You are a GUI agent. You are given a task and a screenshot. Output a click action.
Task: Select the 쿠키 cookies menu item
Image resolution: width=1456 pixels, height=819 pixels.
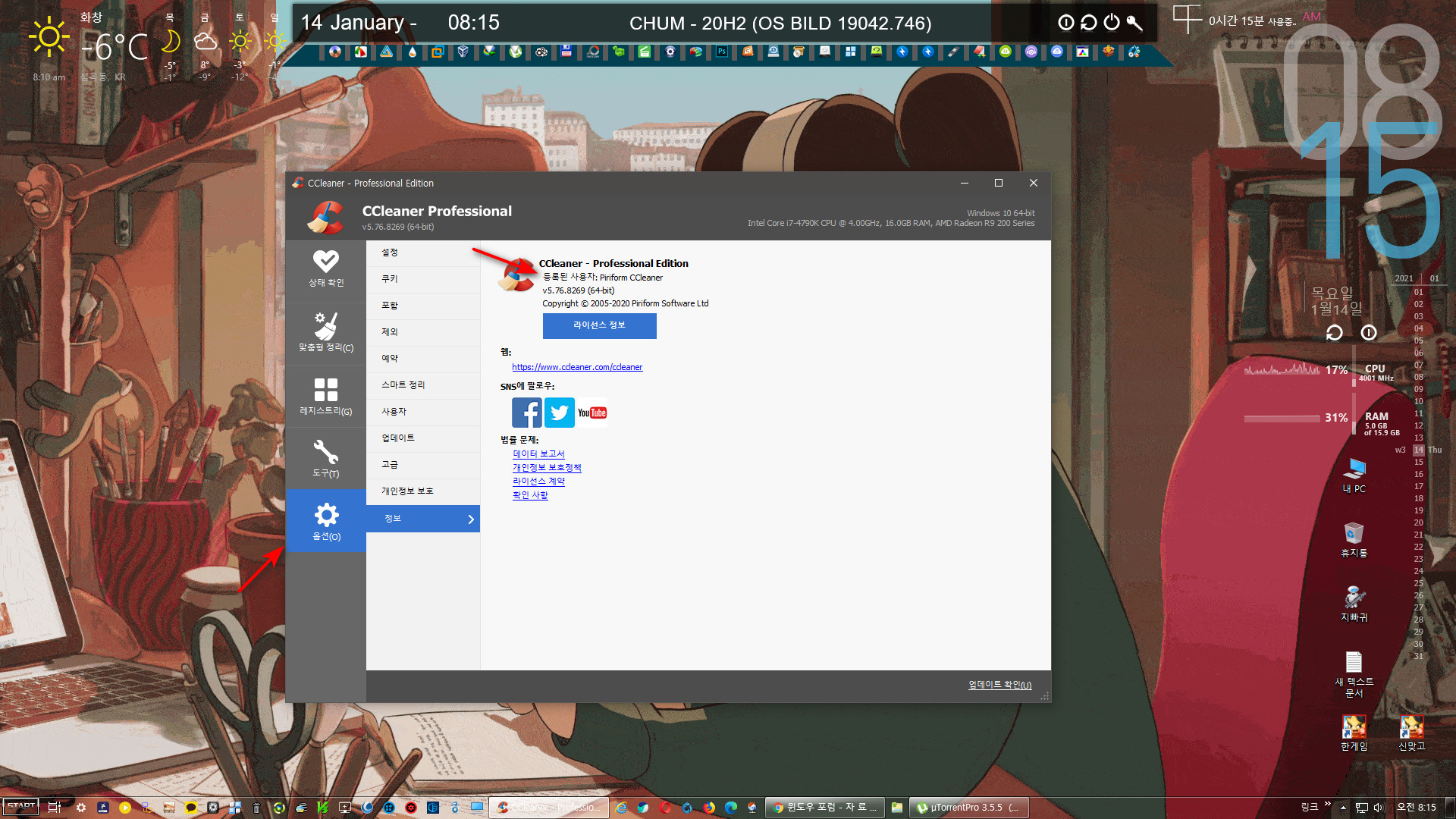pos(423,279)
